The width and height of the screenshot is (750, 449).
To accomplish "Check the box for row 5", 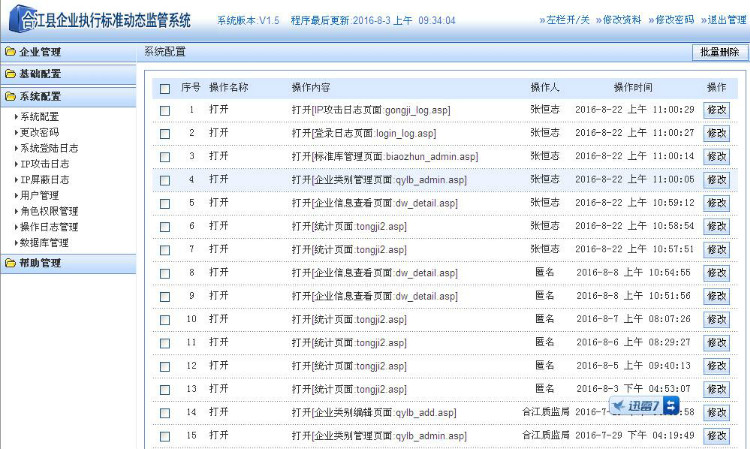I will 165,204.
